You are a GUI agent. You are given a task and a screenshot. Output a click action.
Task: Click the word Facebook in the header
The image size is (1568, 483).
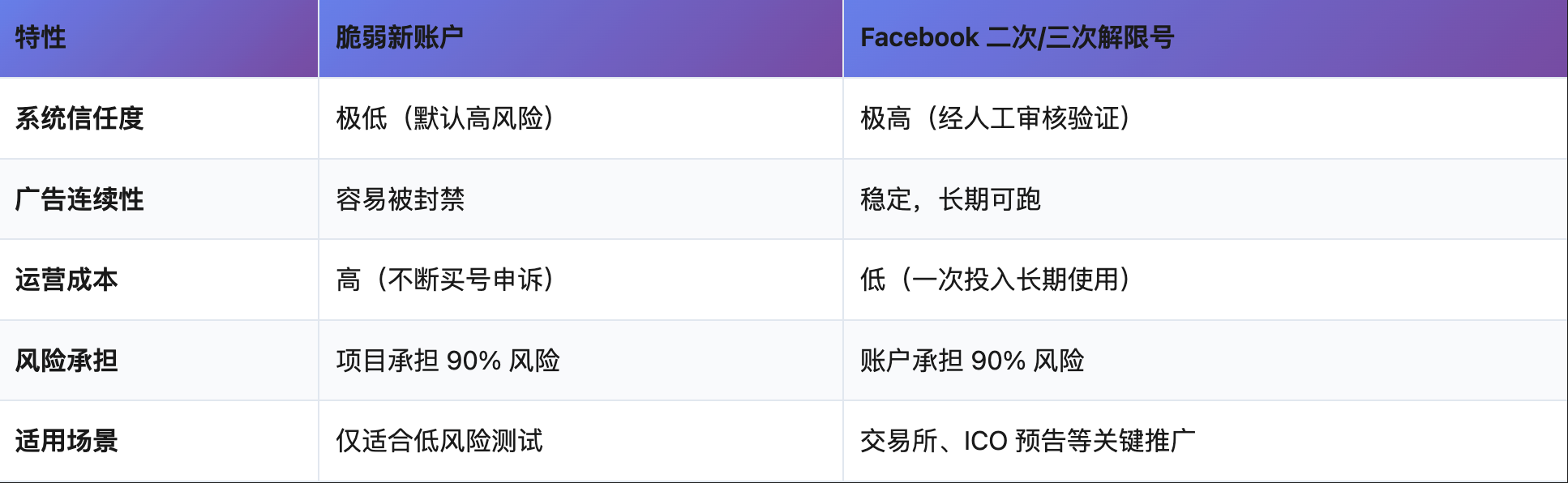click(x=919, y=37)
